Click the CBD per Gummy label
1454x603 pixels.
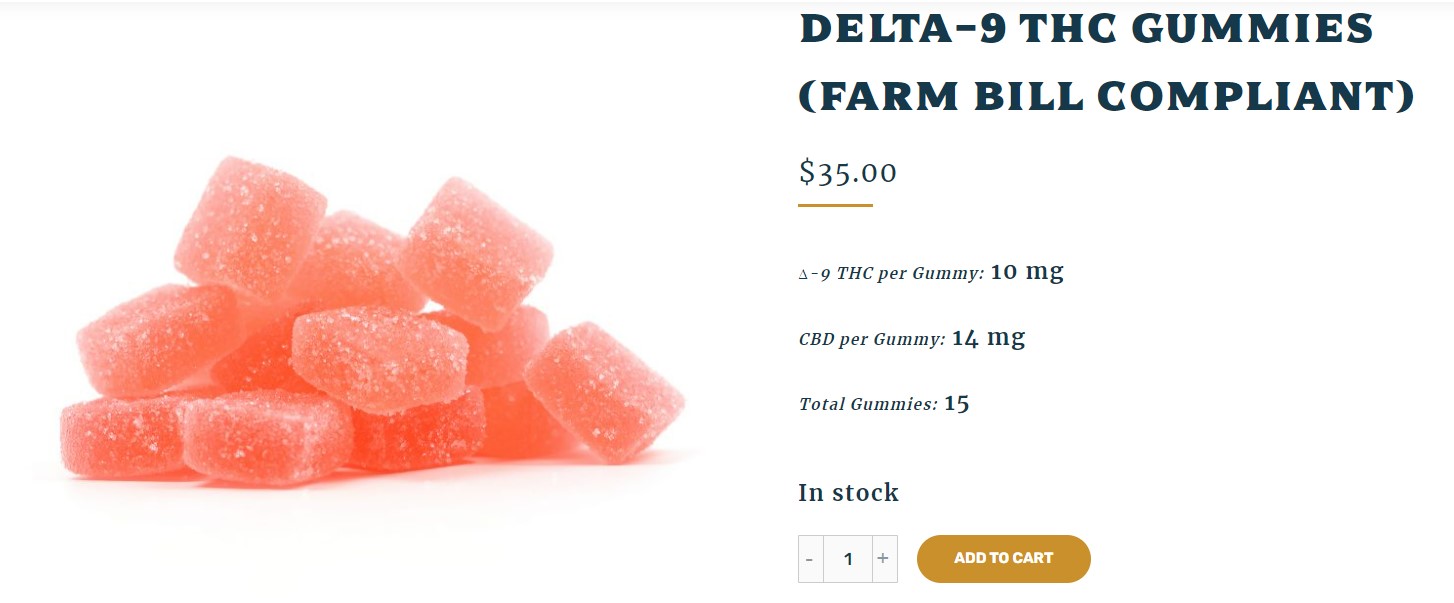click(871, 339)
